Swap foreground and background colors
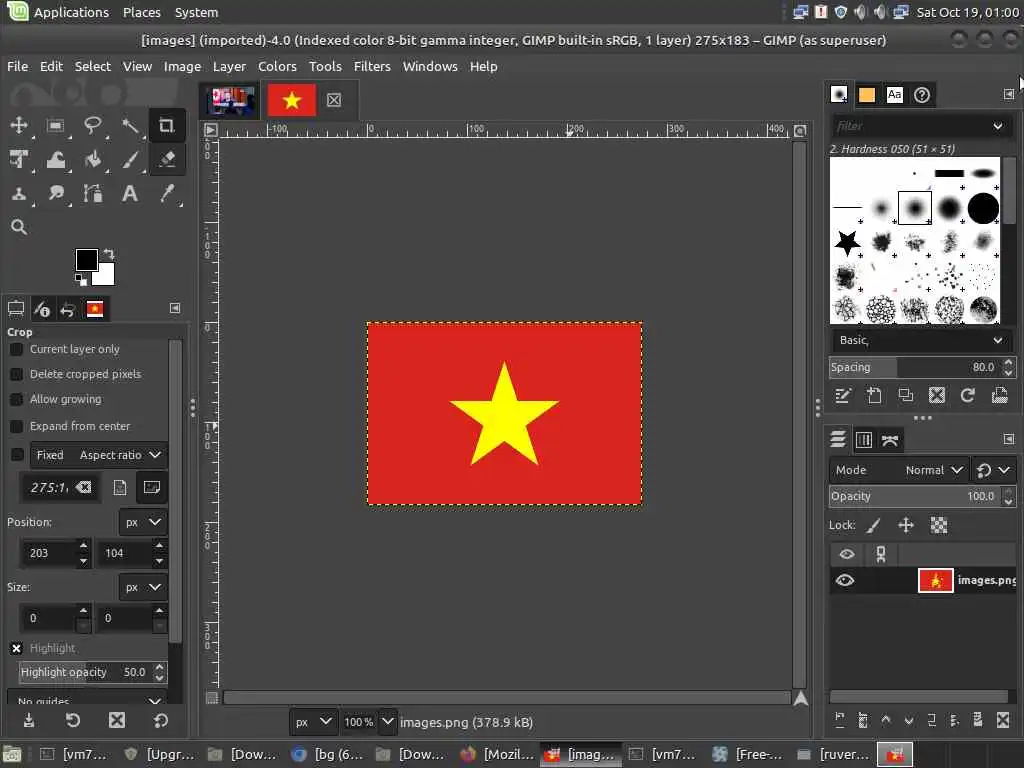The image size is (1024, 768). (109, 253)
